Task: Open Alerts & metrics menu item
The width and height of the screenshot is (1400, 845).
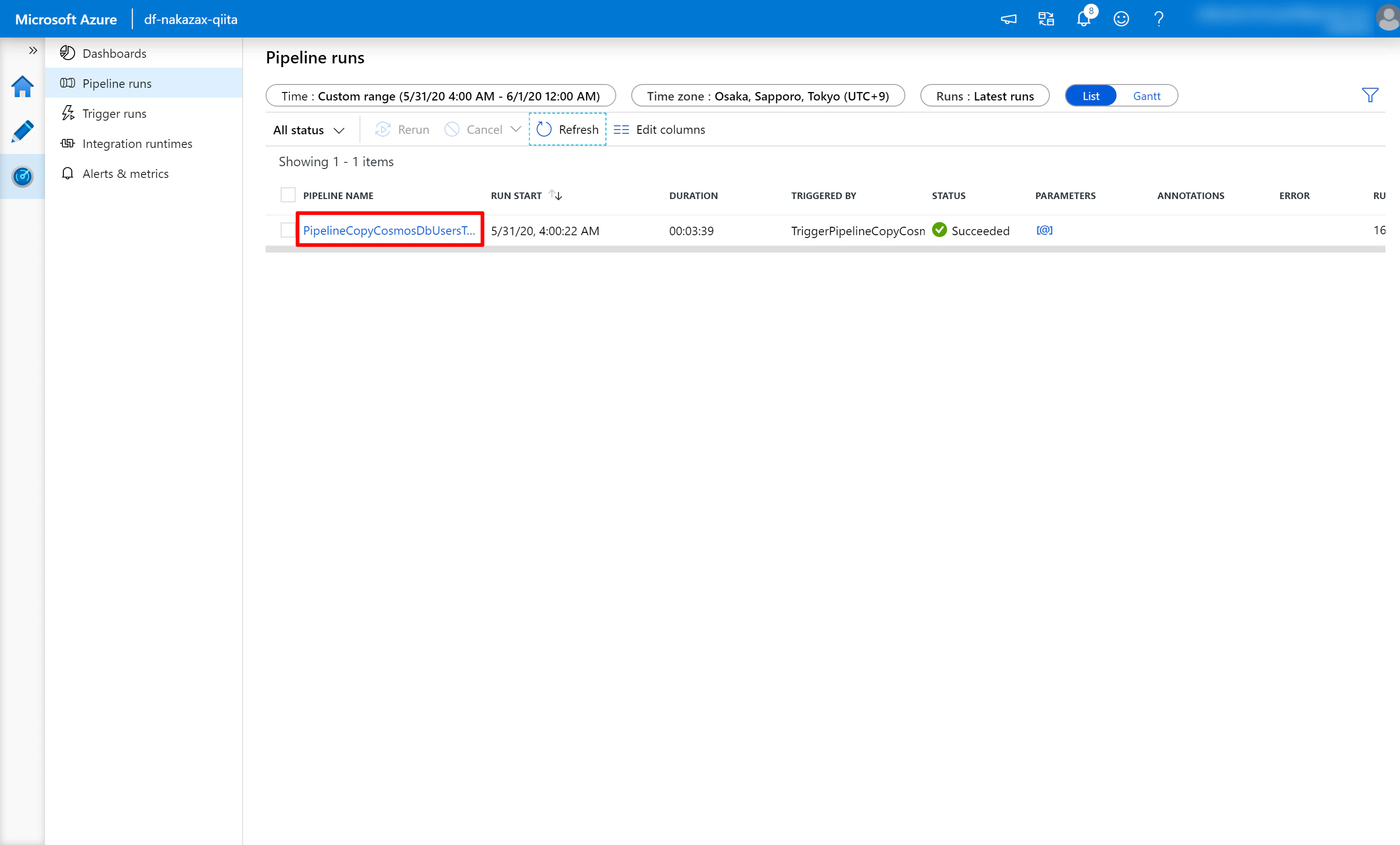Action: pos(144,173)
